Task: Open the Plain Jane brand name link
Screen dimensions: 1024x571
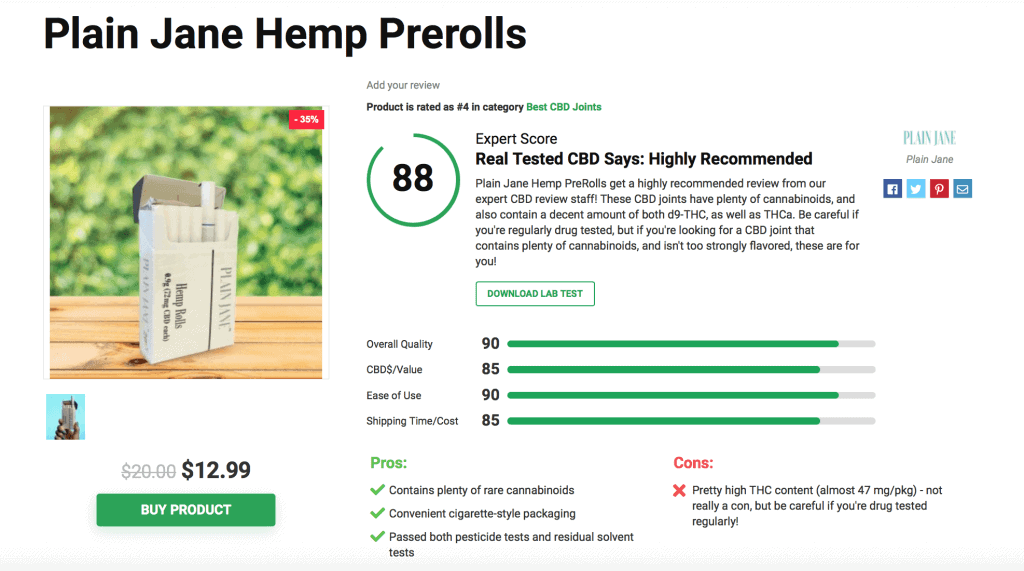Action: [929, 159]
